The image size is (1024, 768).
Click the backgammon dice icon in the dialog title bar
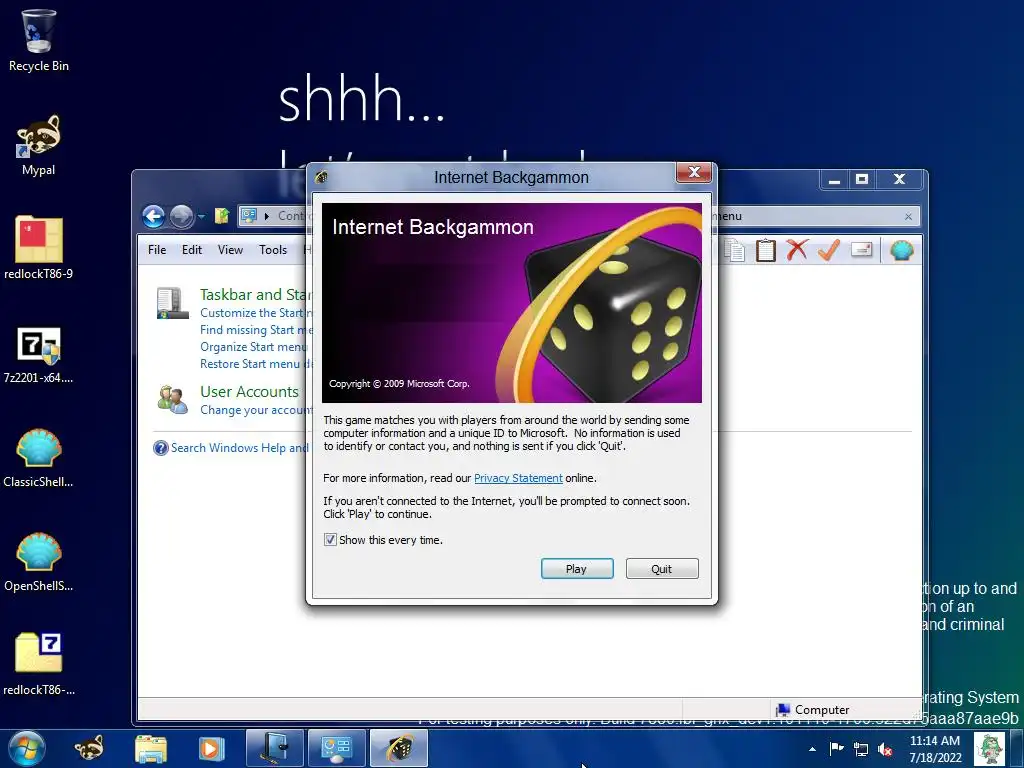321,177
